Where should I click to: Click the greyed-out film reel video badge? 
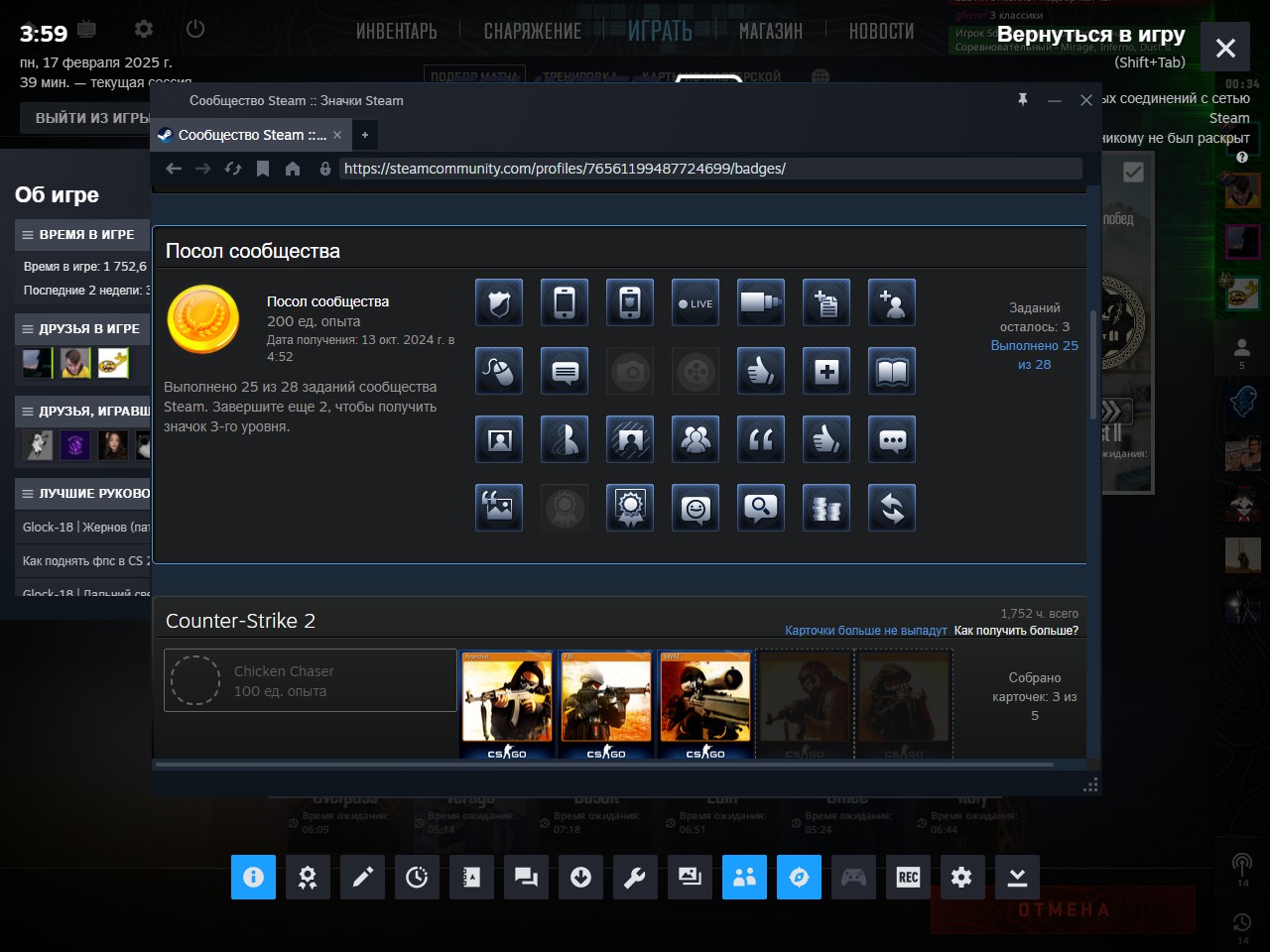coord(696,372)
